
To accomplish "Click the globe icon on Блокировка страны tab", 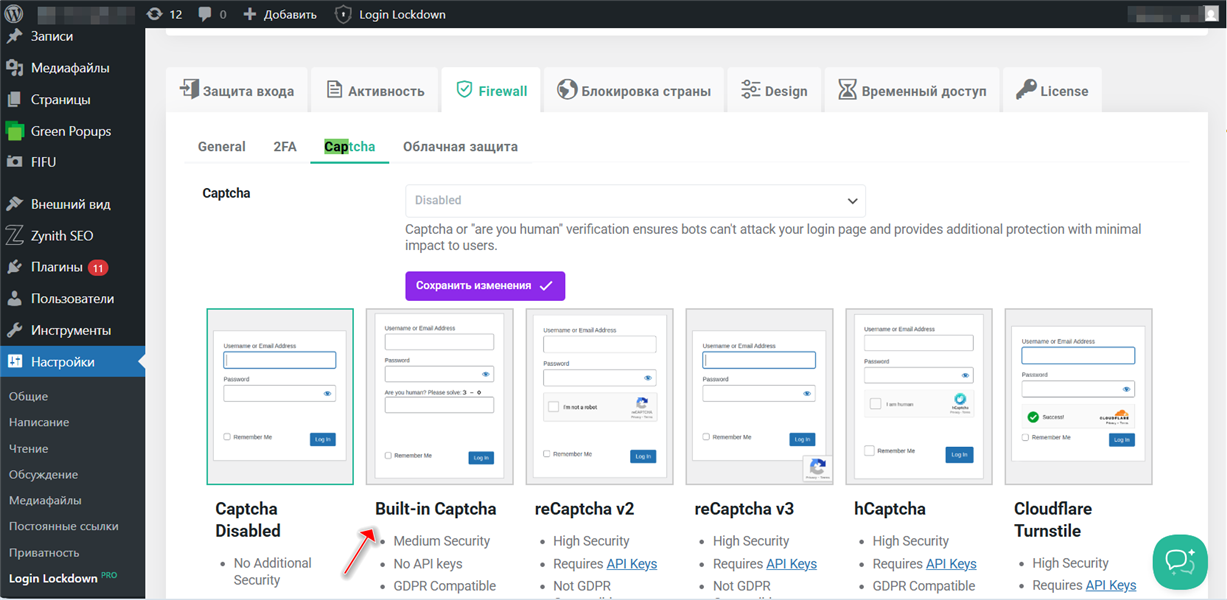I will (567, 90).
